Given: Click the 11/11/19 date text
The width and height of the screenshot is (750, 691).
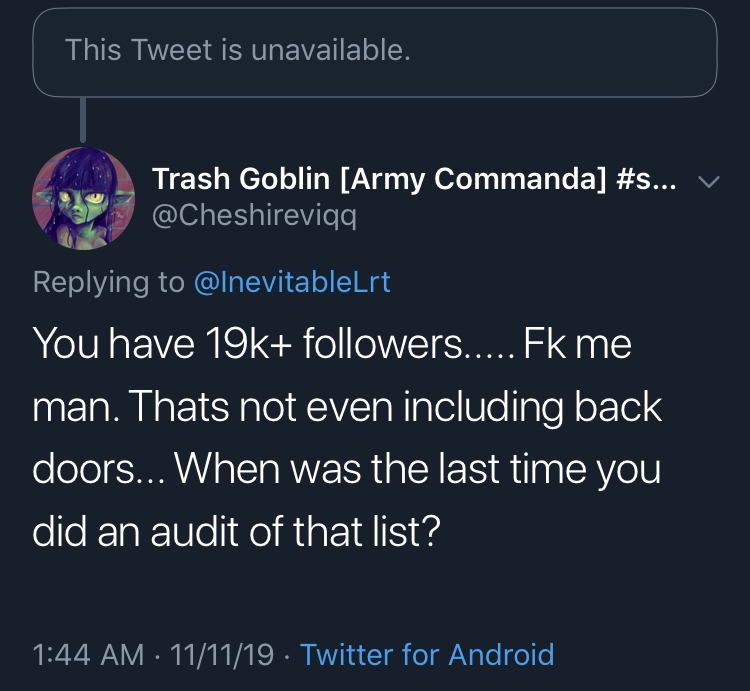Looking at the screenshot, I should click(x=222, y=655).
